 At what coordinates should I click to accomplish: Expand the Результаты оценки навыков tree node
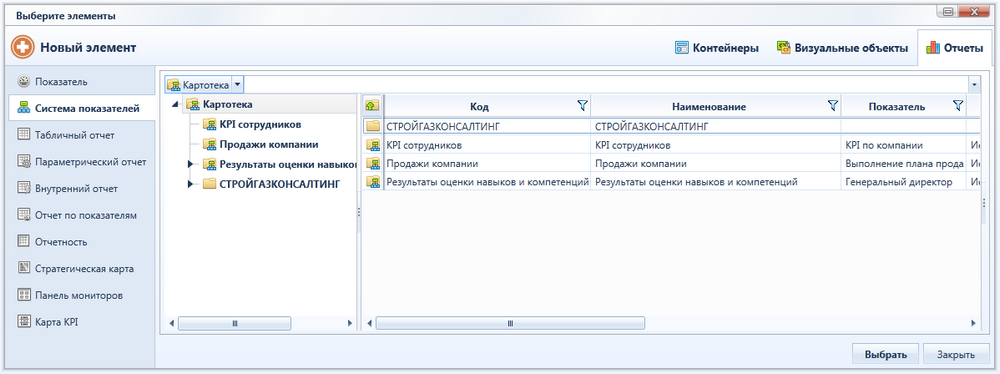(190, 165)
